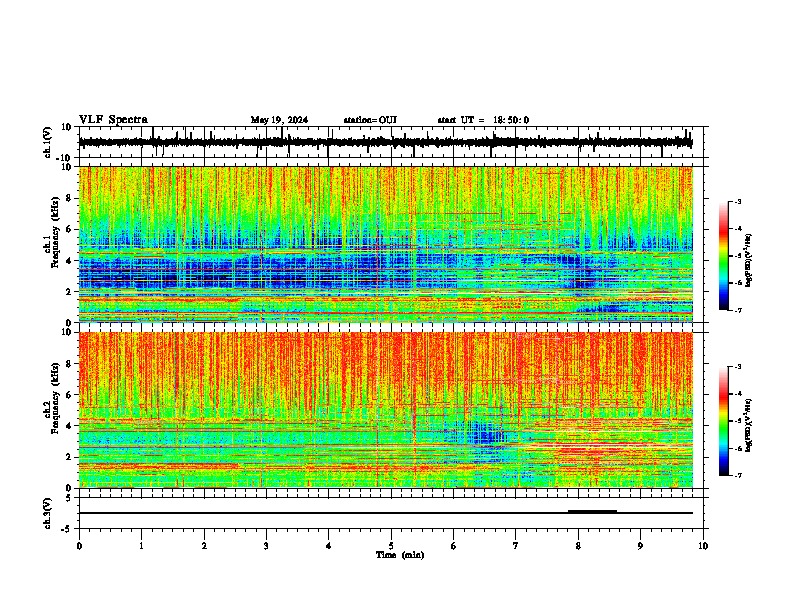792x612 pixels.
Task: Click the ch.1 spectrogram panel
Action: click(x=385, y=244)
